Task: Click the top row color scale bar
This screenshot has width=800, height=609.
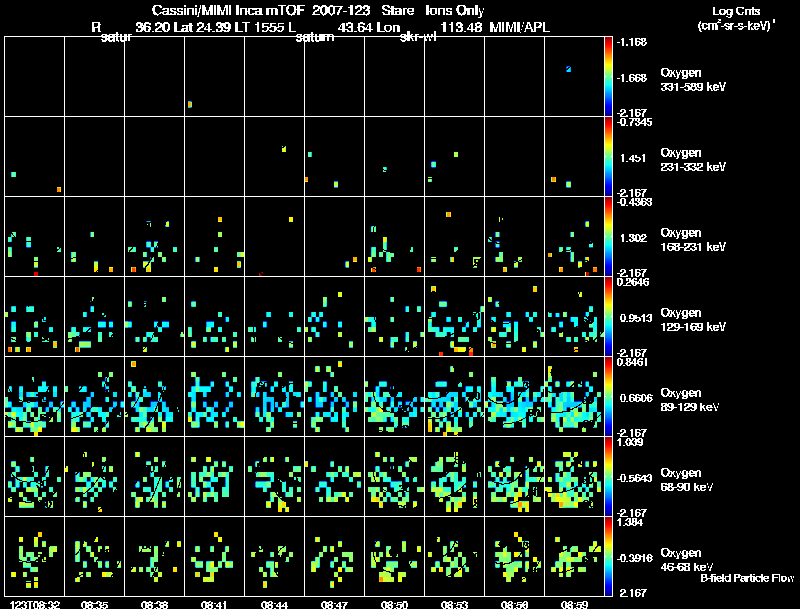Action: pyautogui.click(x=608, y=77)
